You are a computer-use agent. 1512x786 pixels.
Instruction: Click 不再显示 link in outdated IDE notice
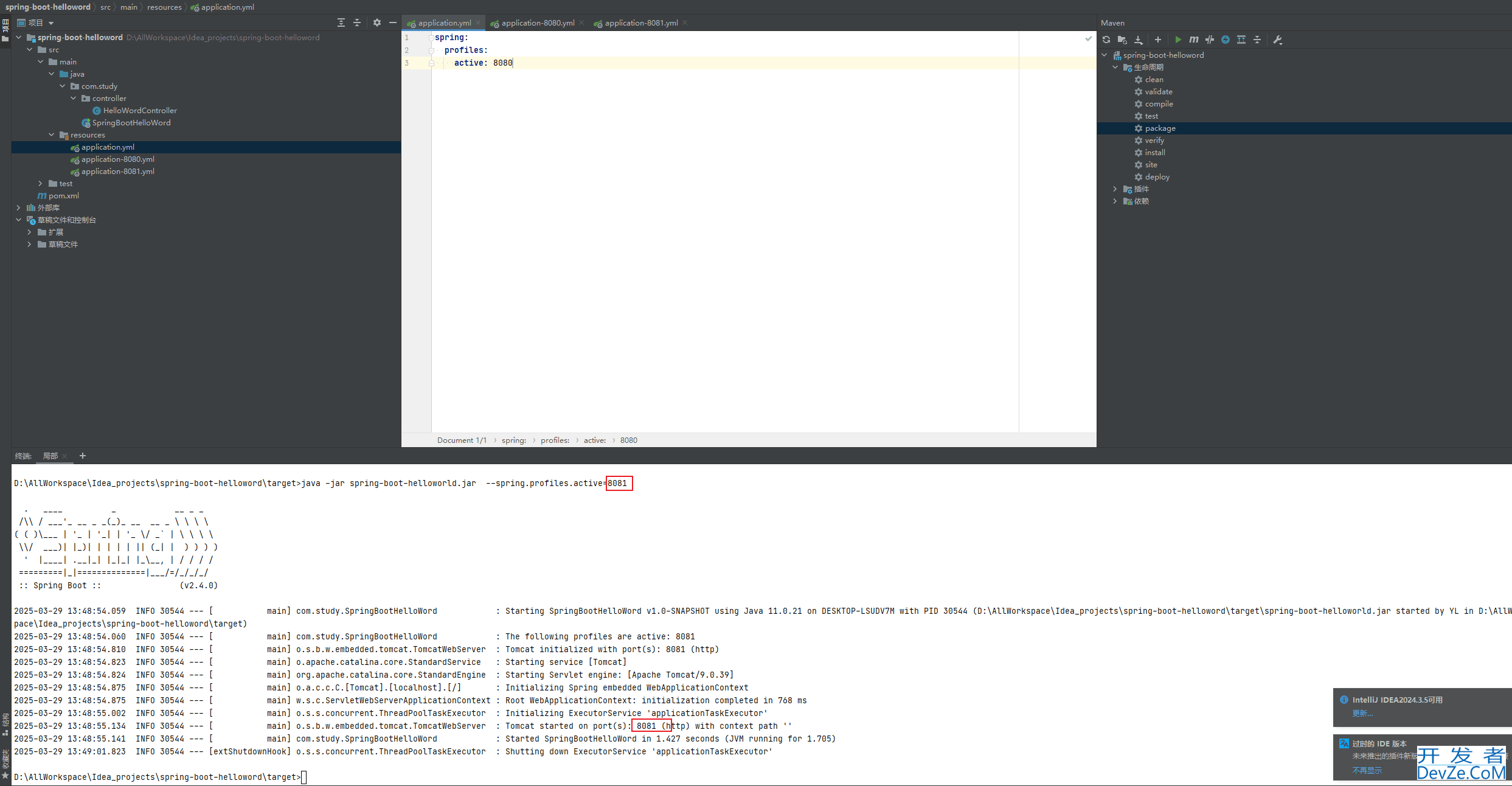1367,770
